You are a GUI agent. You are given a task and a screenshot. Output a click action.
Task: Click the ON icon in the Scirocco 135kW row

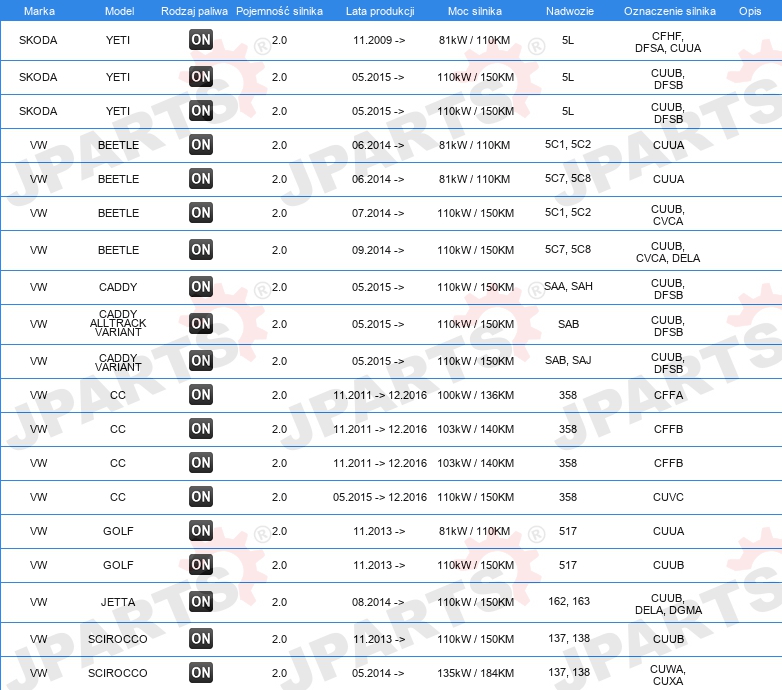[201, 673]
